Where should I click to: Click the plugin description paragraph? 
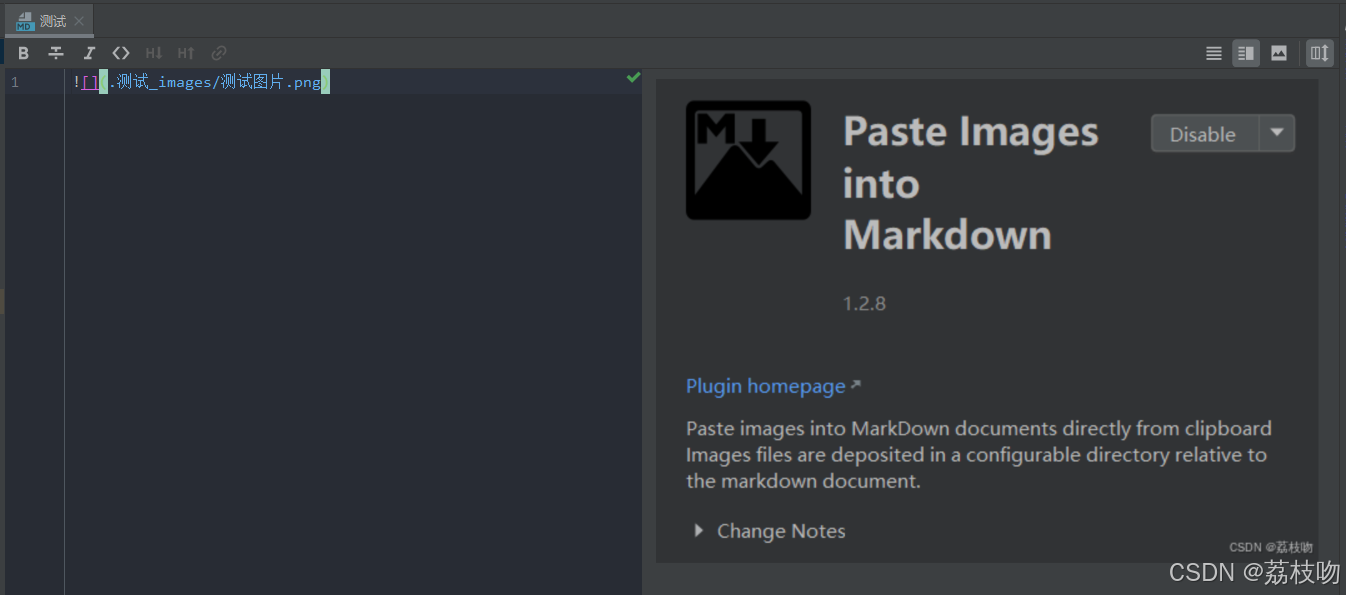pos(979,455)
